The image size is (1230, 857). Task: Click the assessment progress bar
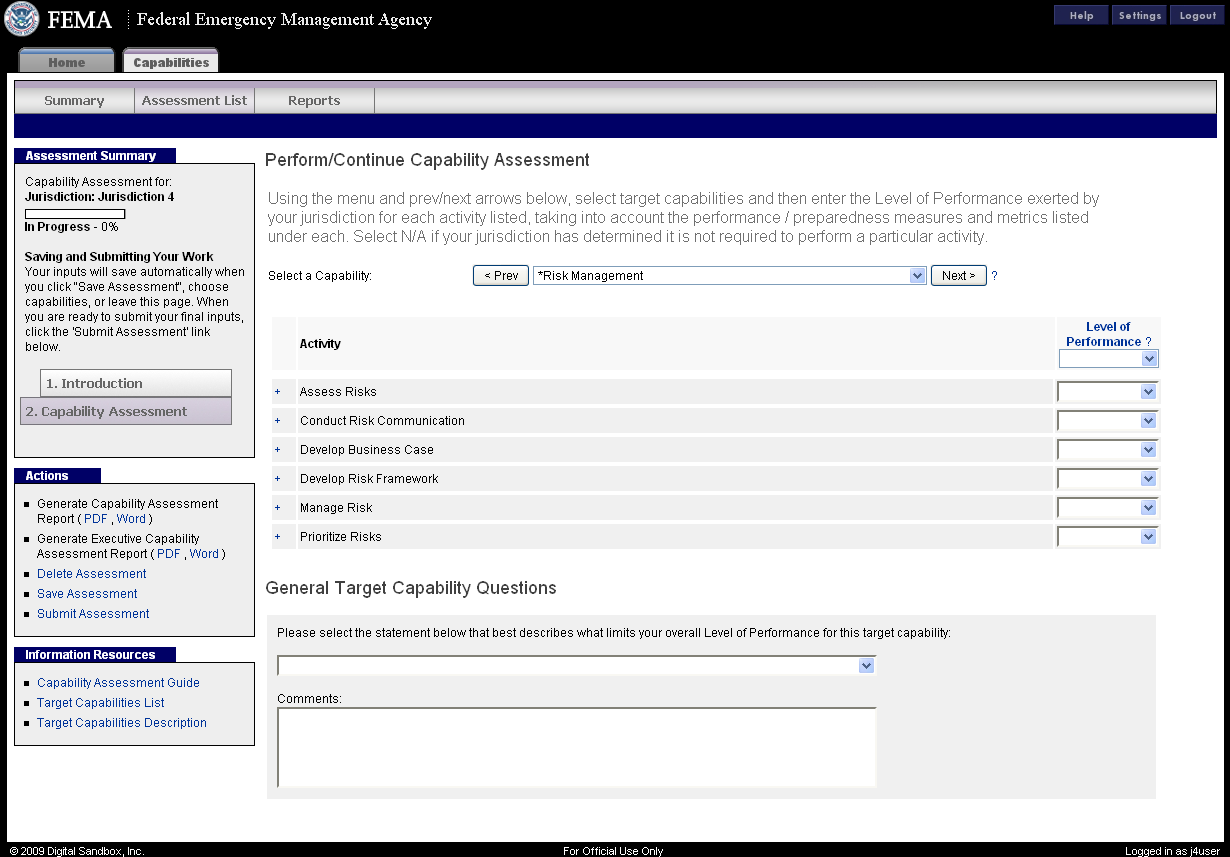point(75,214)
